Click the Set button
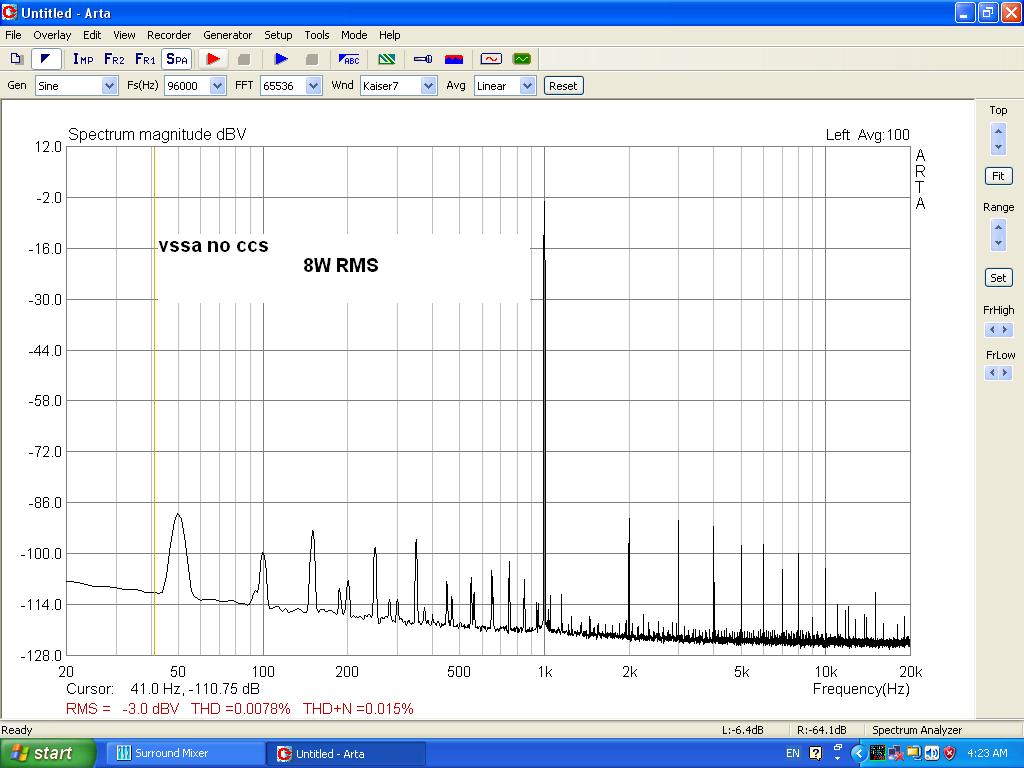Screen dimensions: 1024x768 [x=998, y=278]
